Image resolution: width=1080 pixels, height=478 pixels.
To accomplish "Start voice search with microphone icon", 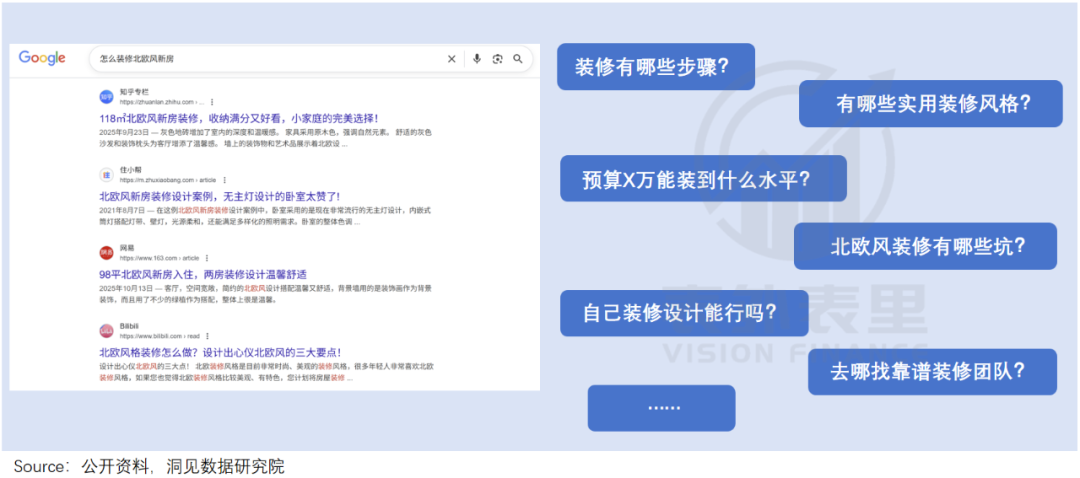I will 477,59.
